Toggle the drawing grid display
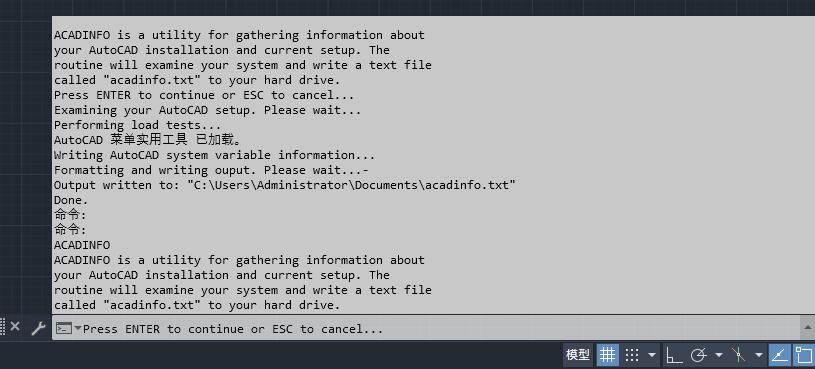 coord(607,355)
